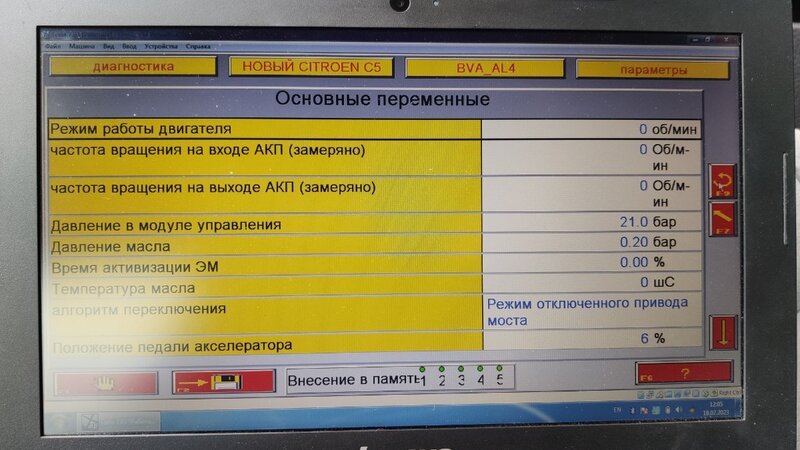Select memory slot 3 indicator
800x450 pixels.
tap(461, 379)
